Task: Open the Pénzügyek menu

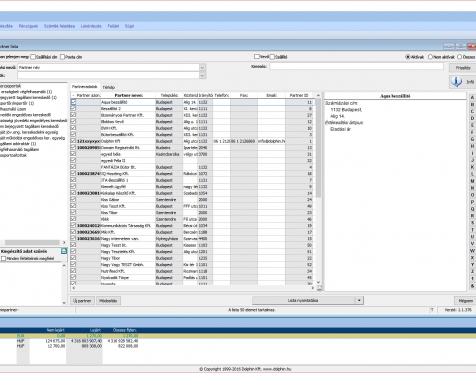Action: point(28,26)
